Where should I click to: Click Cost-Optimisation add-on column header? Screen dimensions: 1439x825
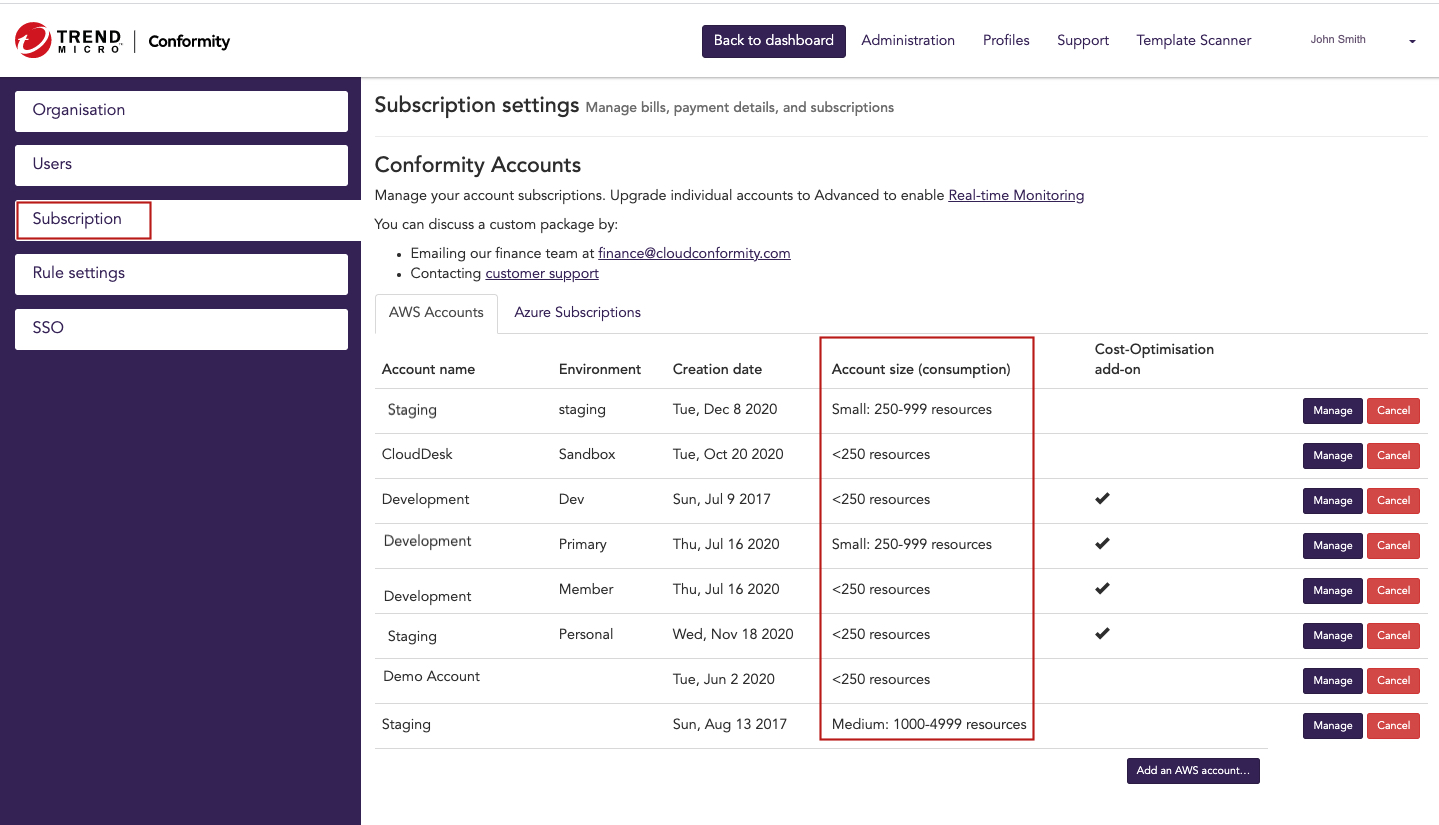click(1154, 360)
